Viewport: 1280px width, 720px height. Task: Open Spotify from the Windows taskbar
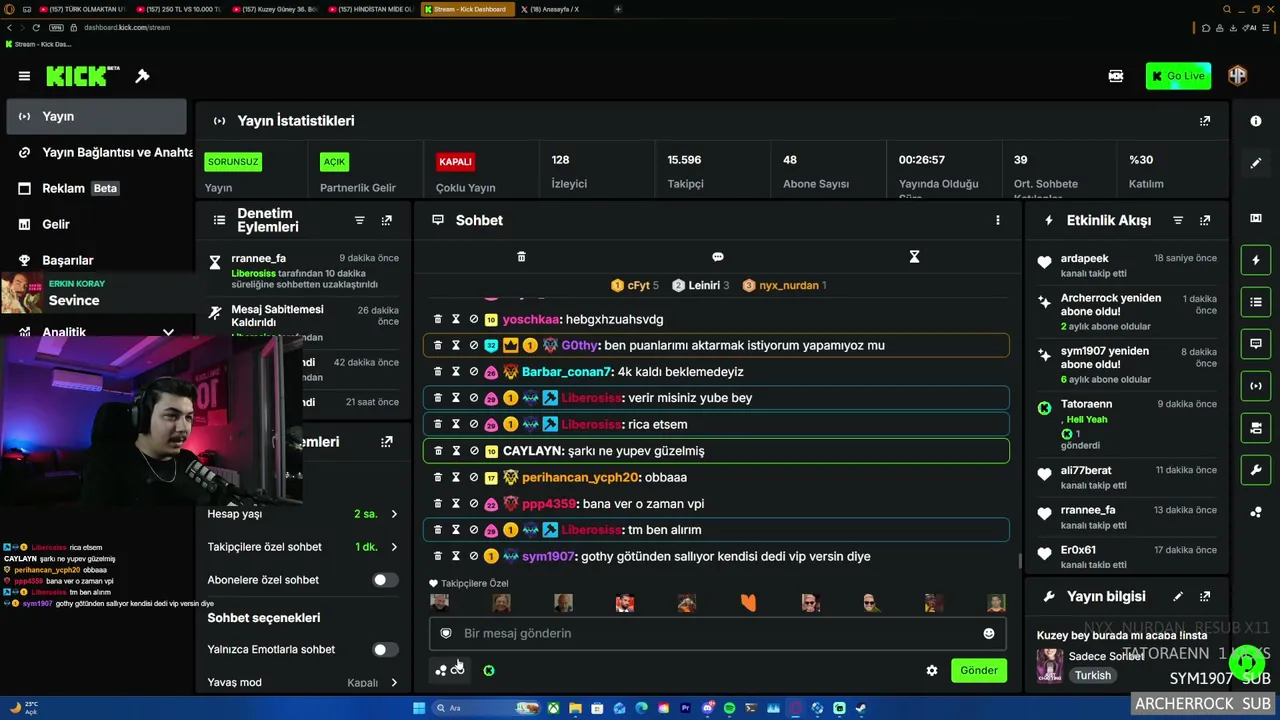(x=729, y=709)
